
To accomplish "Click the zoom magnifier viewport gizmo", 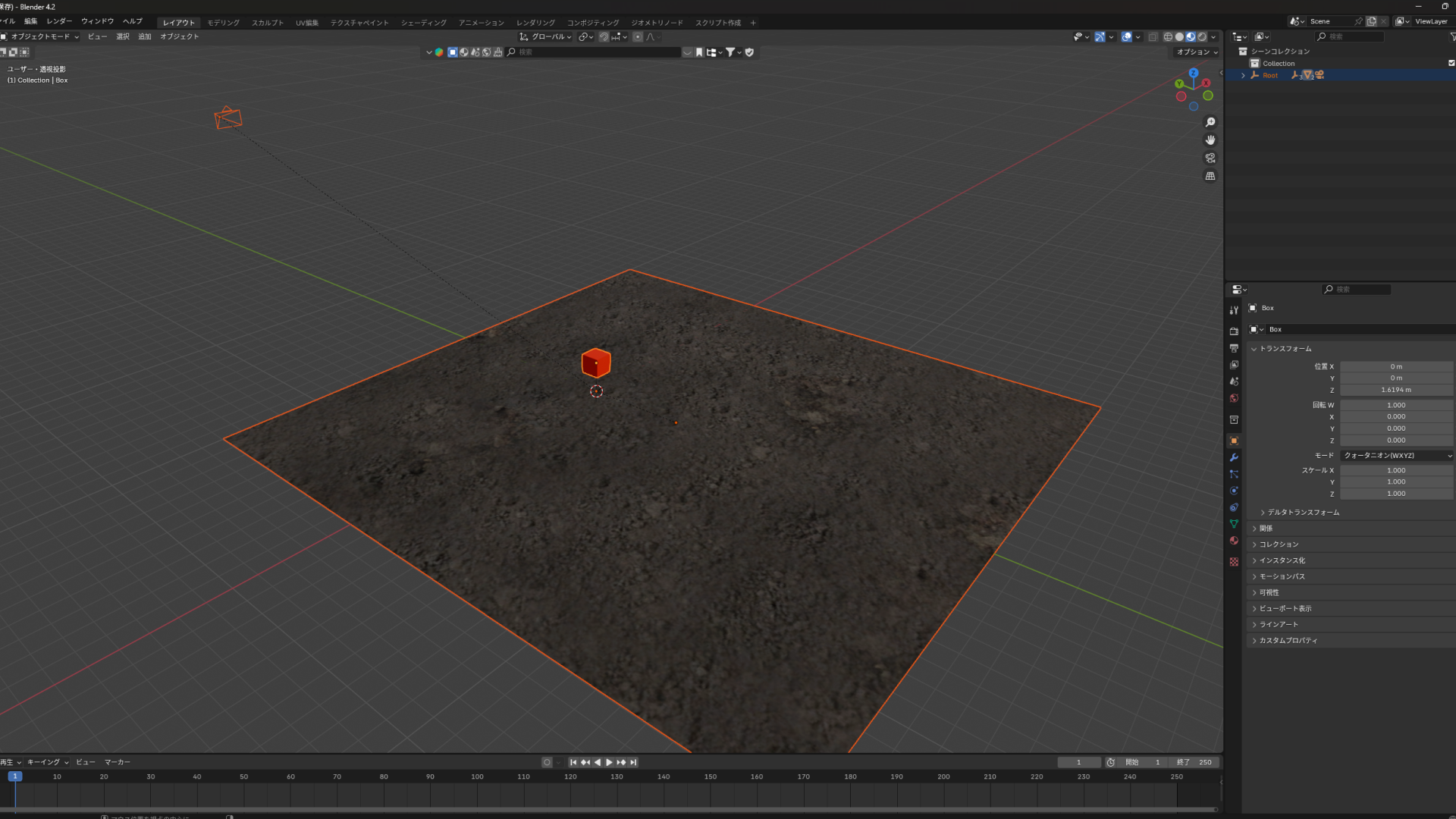I will click(x=1210, y=122).
